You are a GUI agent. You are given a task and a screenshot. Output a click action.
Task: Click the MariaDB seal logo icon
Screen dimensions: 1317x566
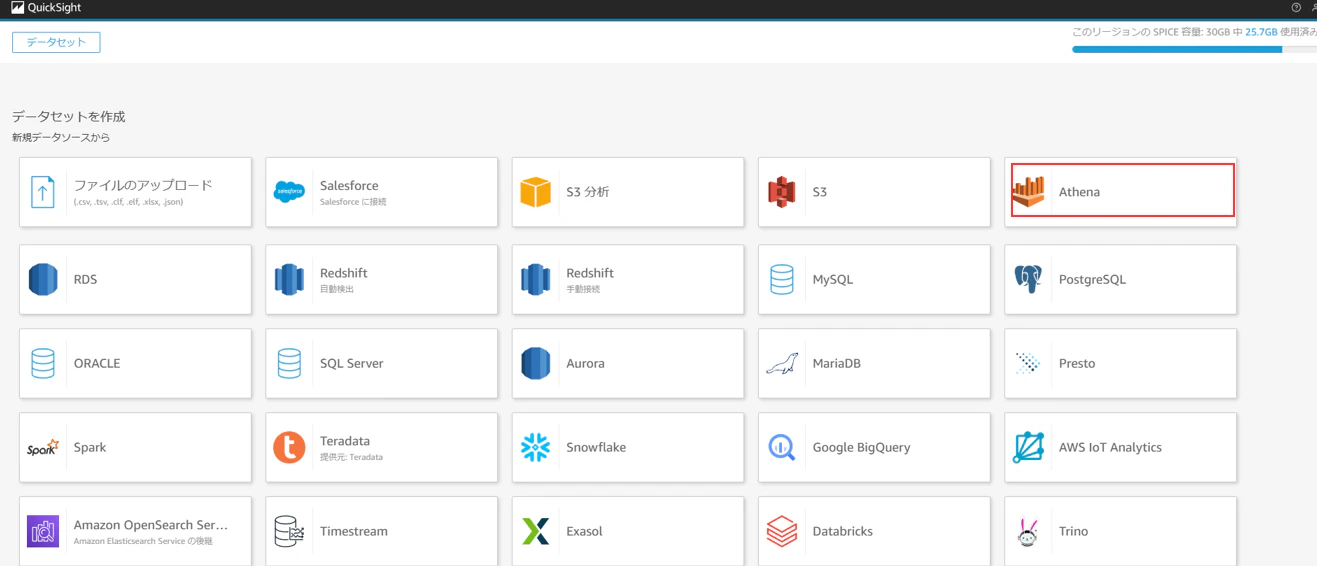782,364
